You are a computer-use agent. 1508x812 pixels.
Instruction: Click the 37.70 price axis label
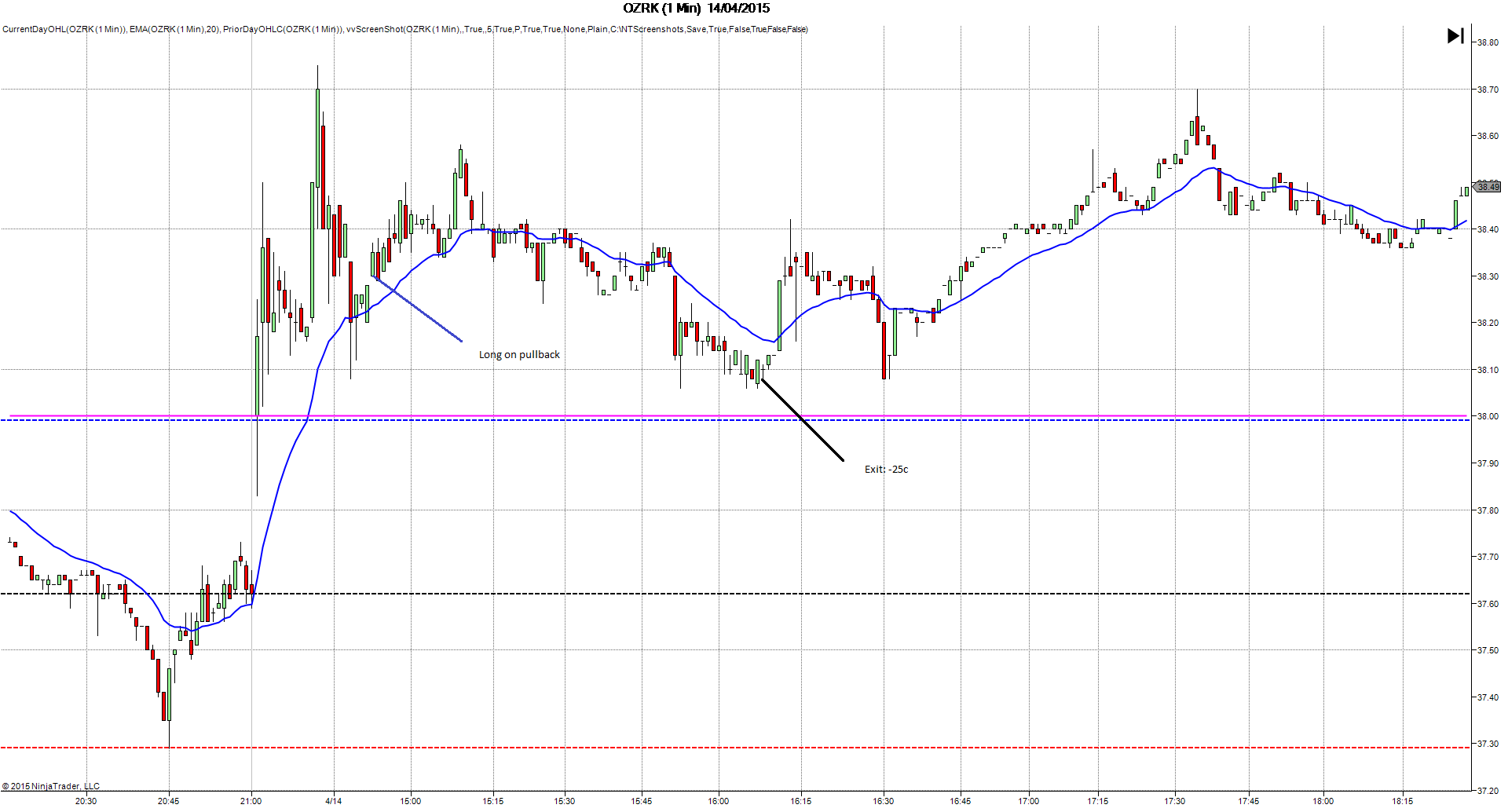click(1488, 557)
